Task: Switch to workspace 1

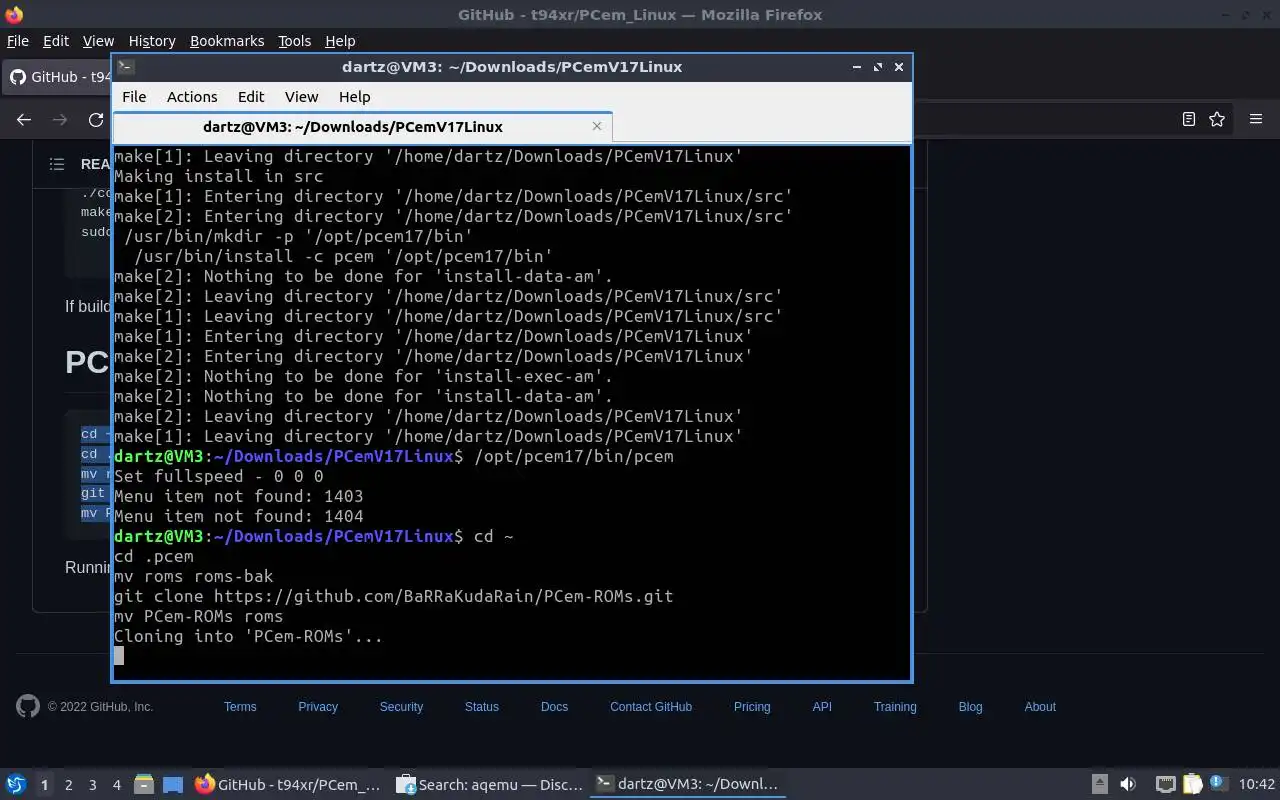Action: [44, 785]
